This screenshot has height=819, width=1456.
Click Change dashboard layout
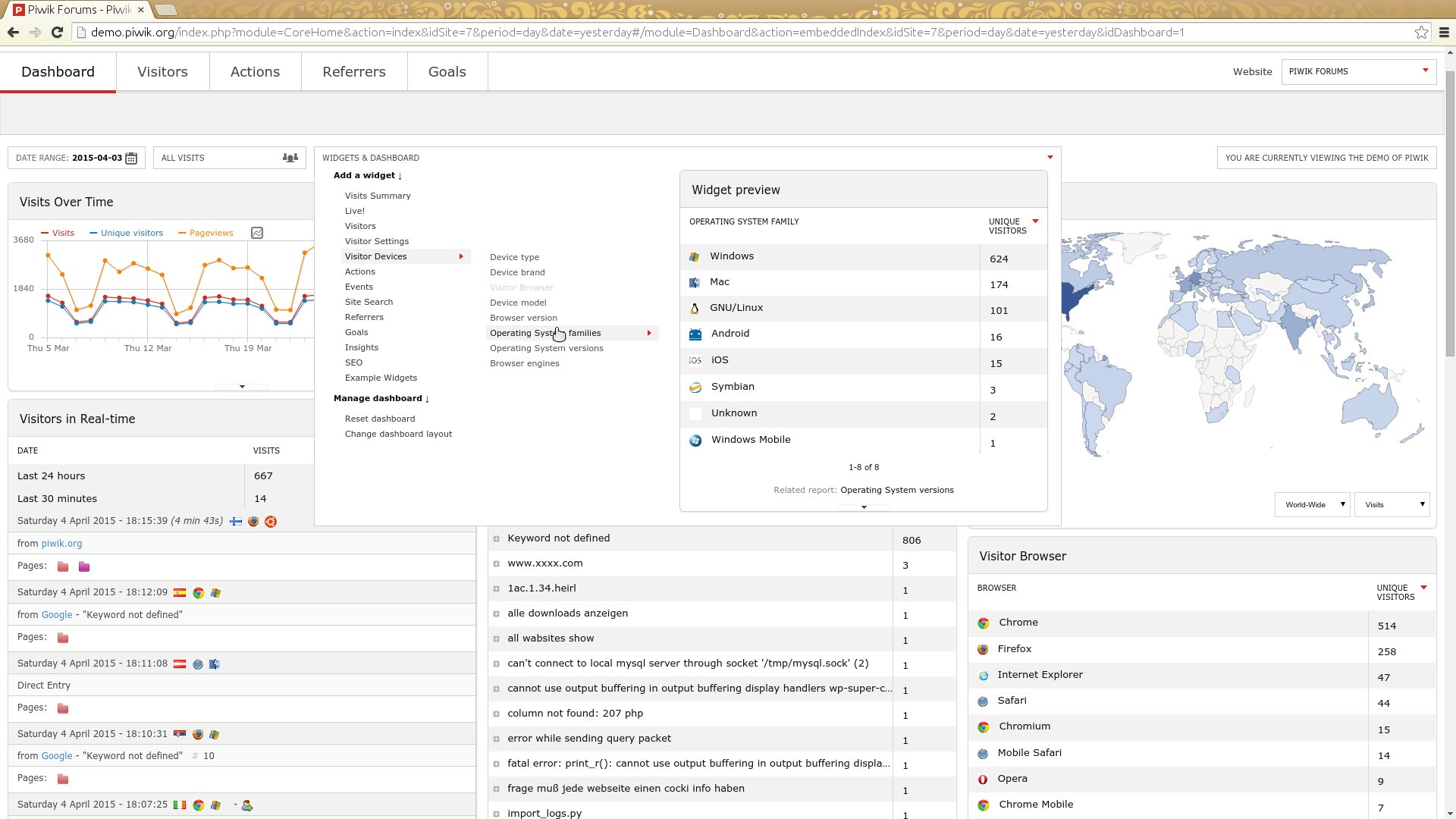point(398,434)
